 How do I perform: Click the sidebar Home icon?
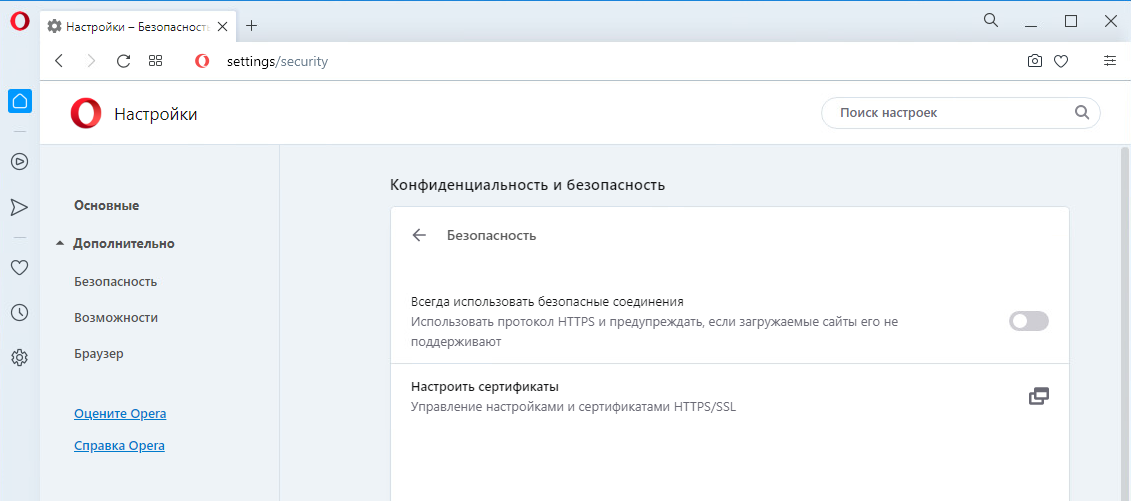click(x=19, y=101)
